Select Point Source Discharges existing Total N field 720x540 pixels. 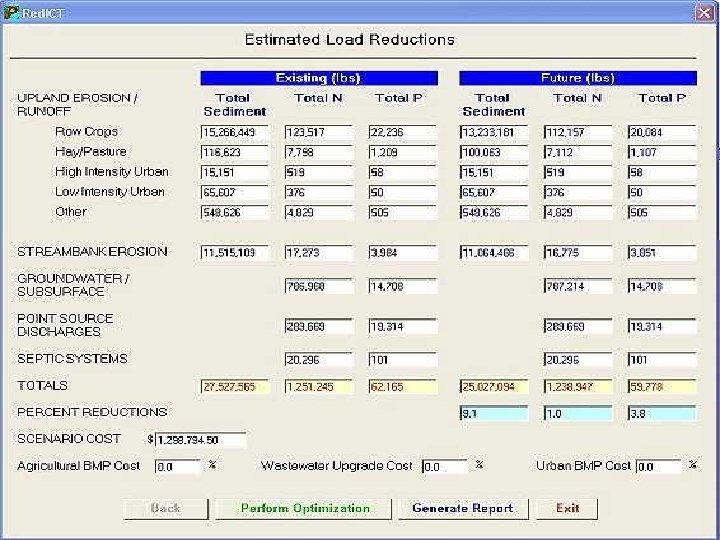coord(318,326)
